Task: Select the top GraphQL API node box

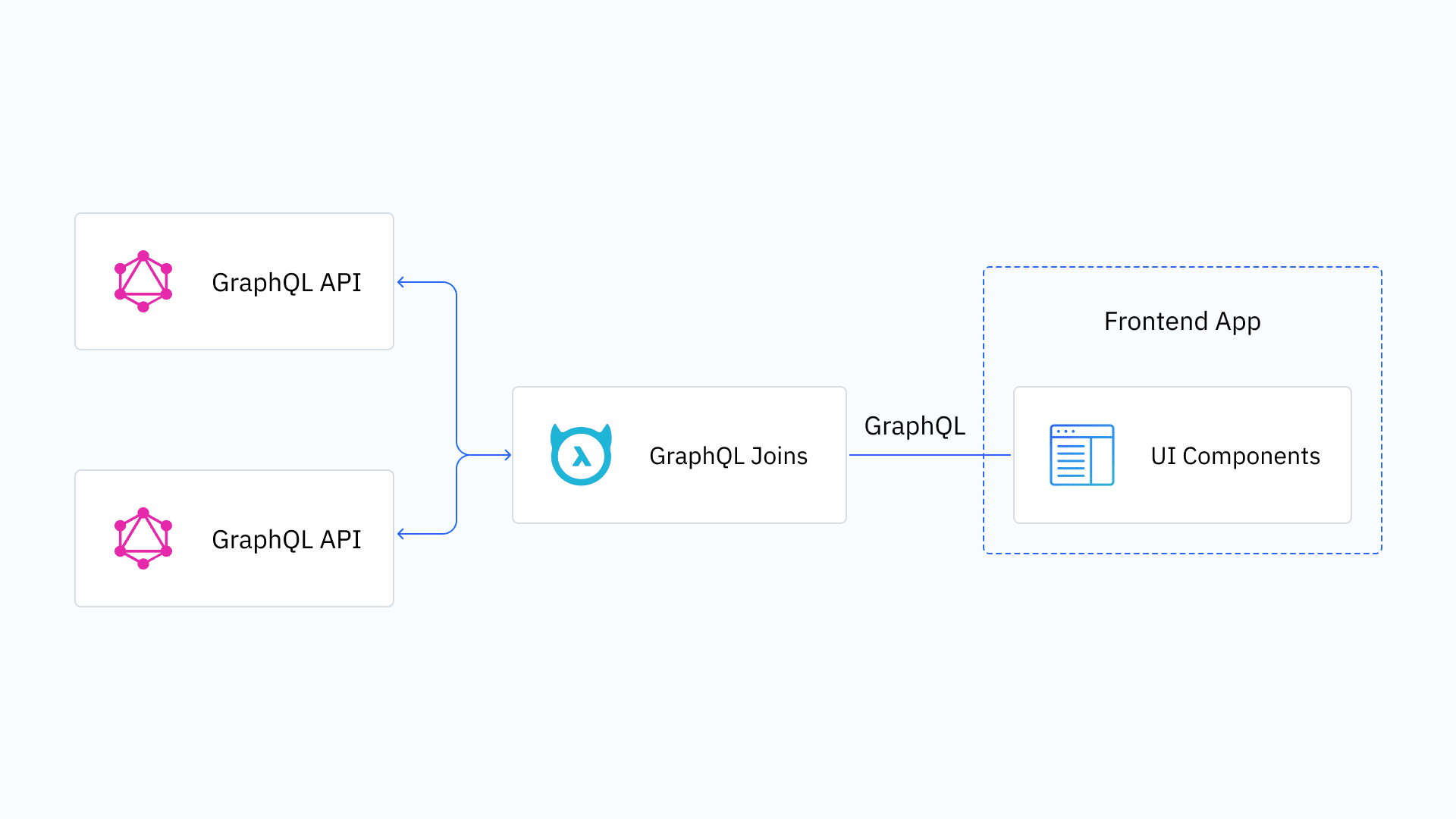Action: pos(234,281)
